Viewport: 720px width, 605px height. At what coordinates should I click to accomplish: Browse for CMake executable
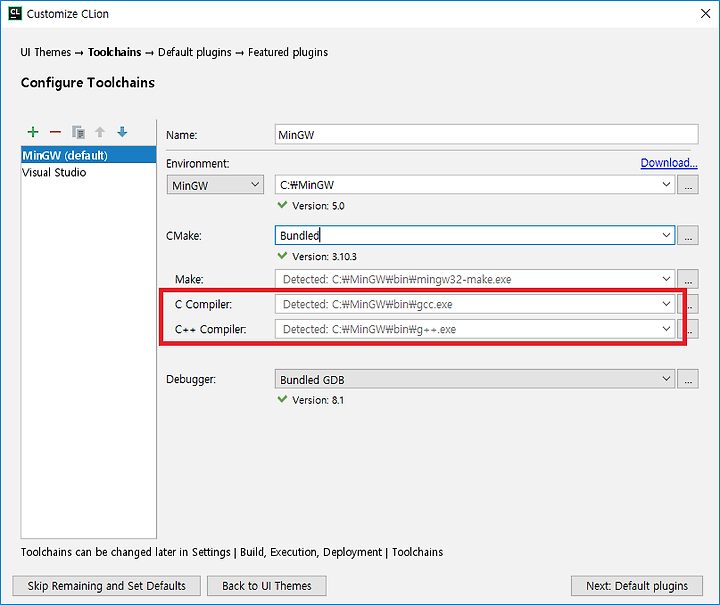click(688, 235)
